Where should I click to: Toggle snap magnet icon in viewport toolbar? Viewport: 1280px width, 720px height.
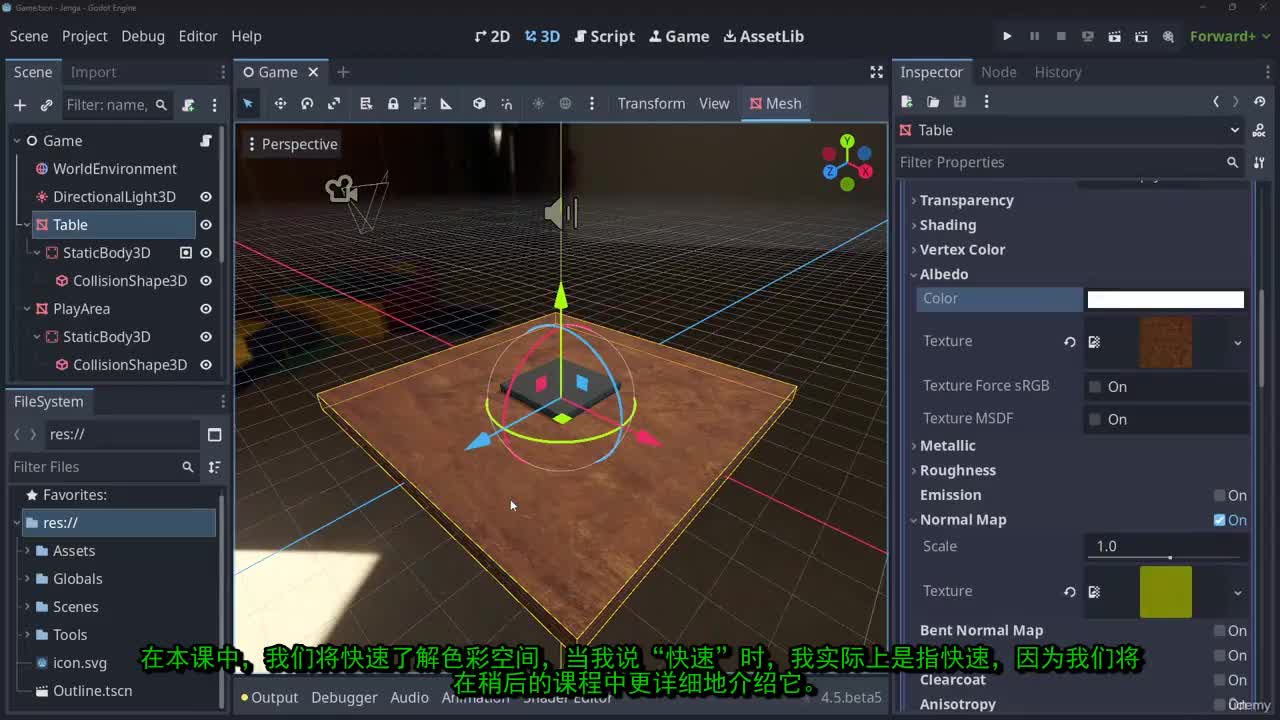[x=506, y=104]
